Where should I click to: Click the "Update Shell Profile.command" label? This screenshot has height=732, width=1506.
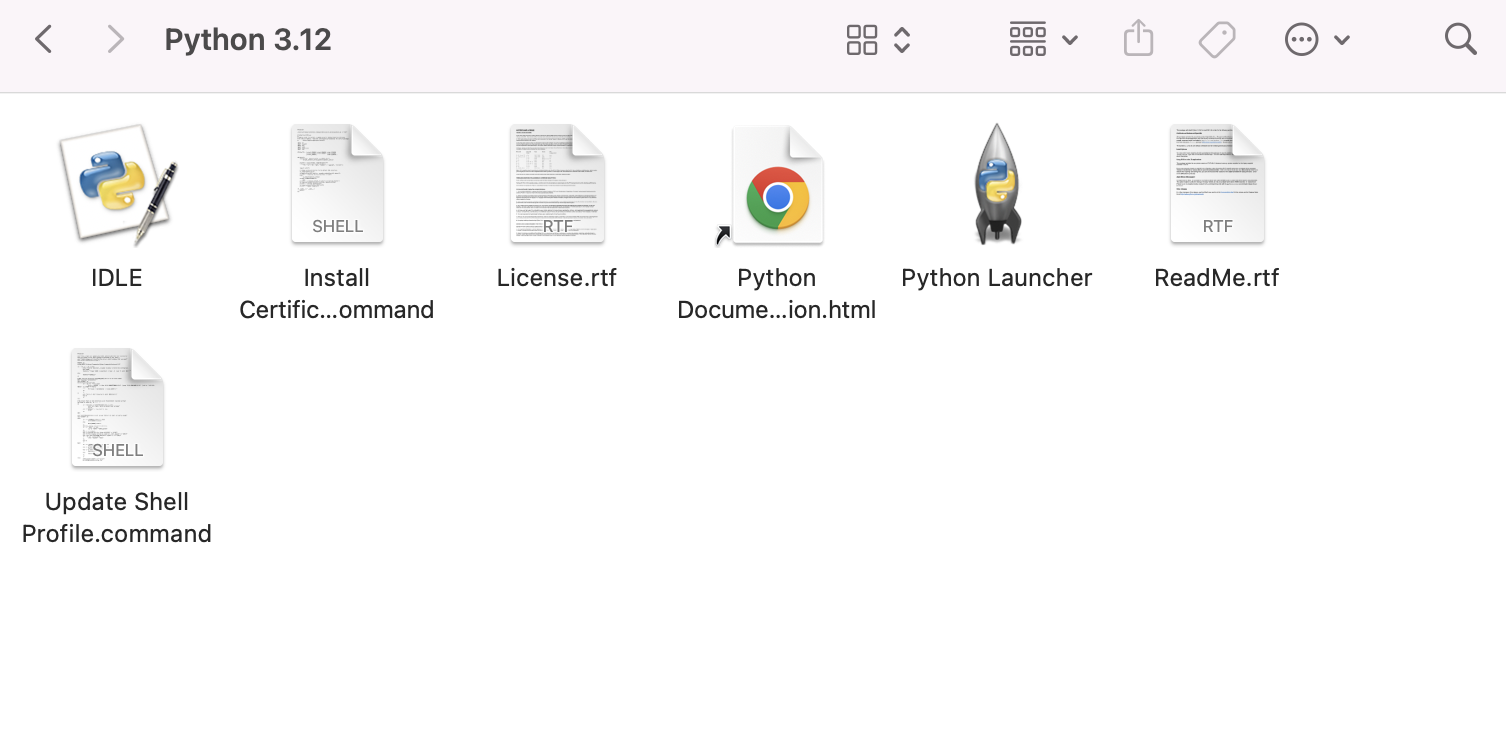(117, 518)
